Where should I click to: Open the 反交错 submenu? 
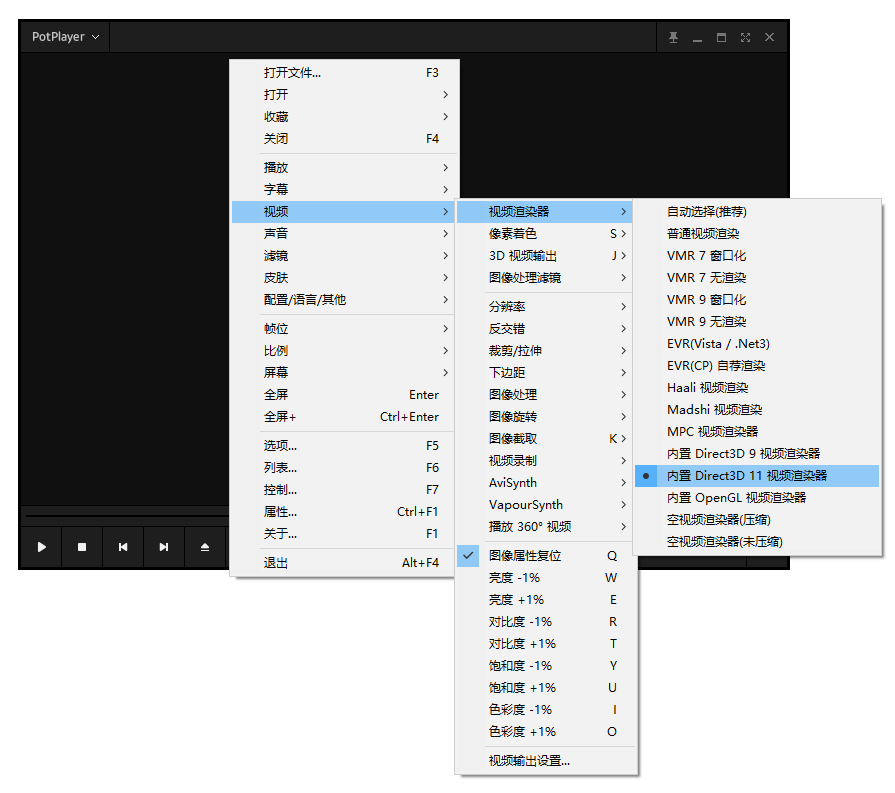pos(546,328)
